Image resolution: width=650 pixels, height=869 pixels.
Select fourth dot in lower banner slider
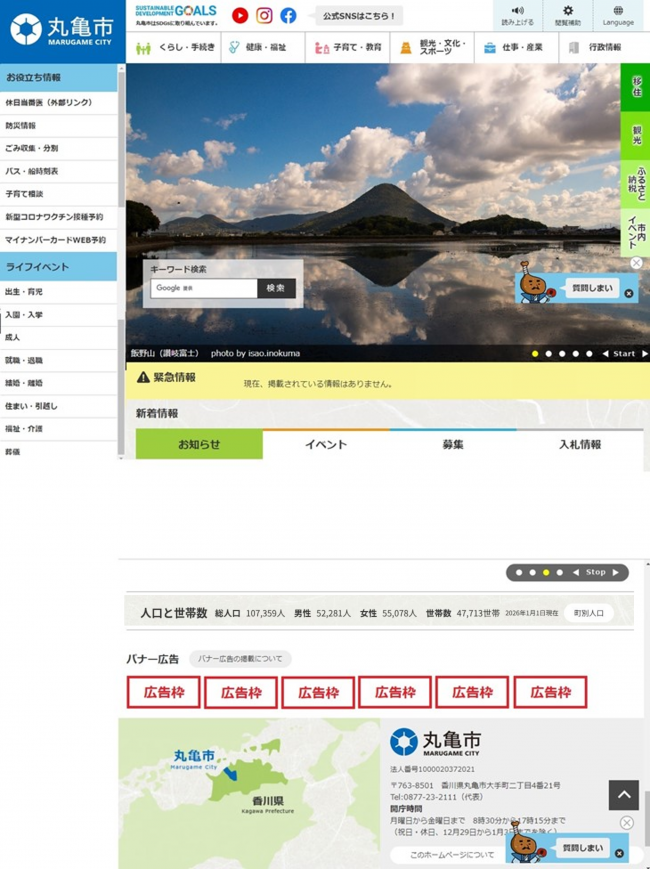click(x=560, y=572)
